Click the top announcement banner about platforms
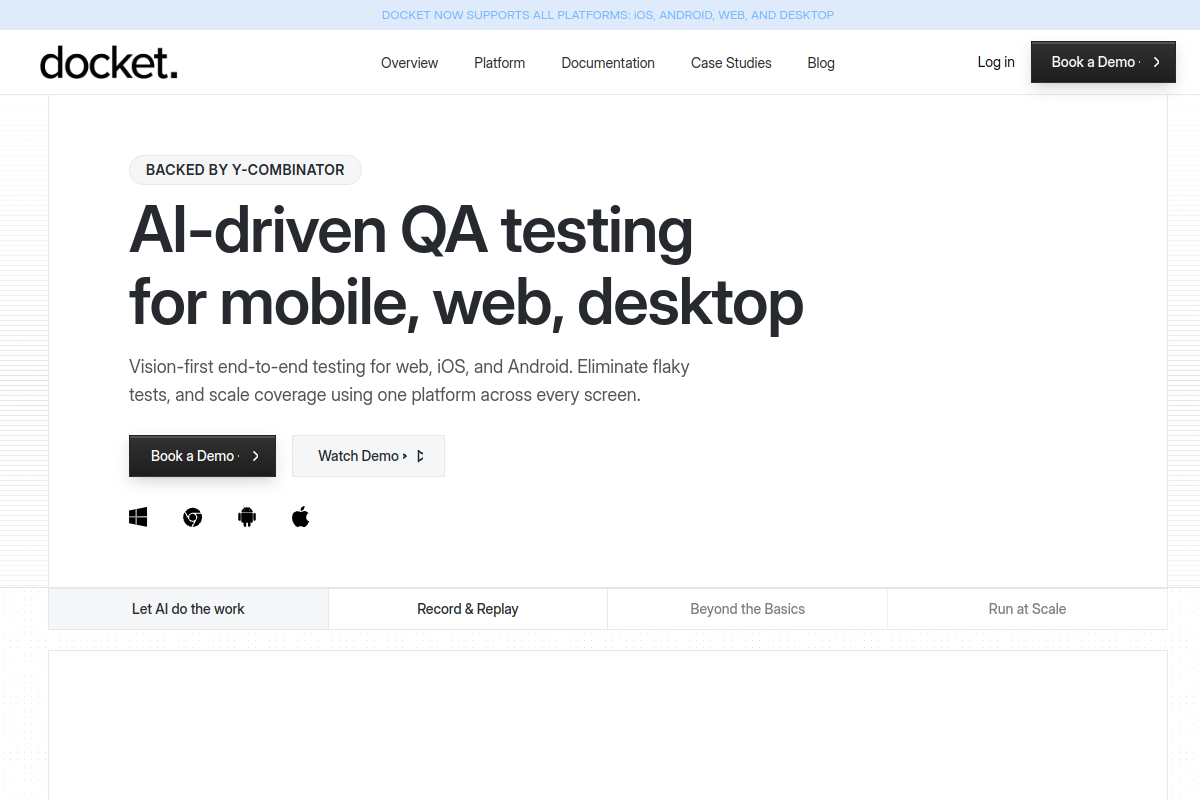The image size is (1200, 800). click(608, 15)
